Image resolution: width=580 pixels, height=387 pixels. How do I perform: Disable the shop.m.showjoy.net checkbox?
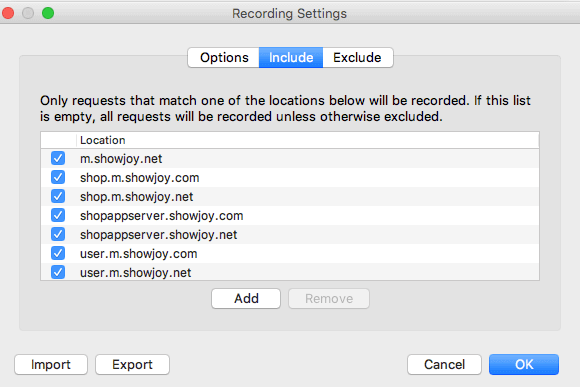coord(58,196)
